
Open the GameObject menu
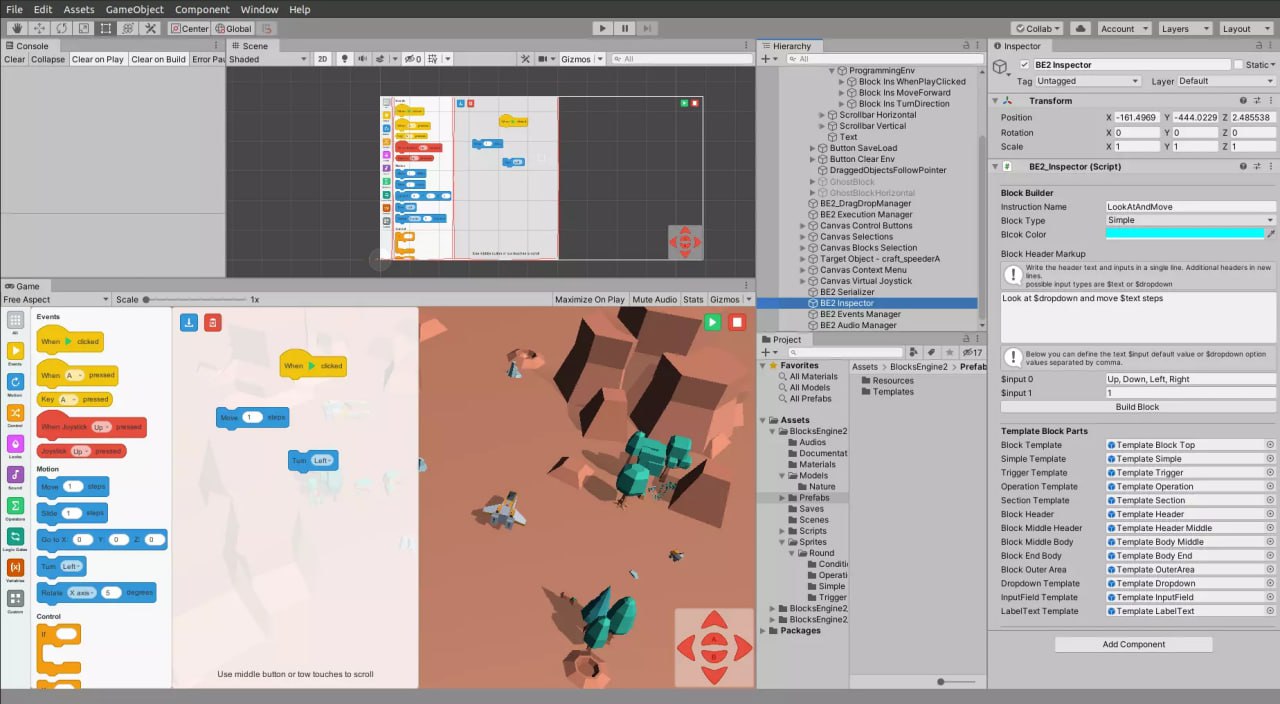(x=134, y=9)
